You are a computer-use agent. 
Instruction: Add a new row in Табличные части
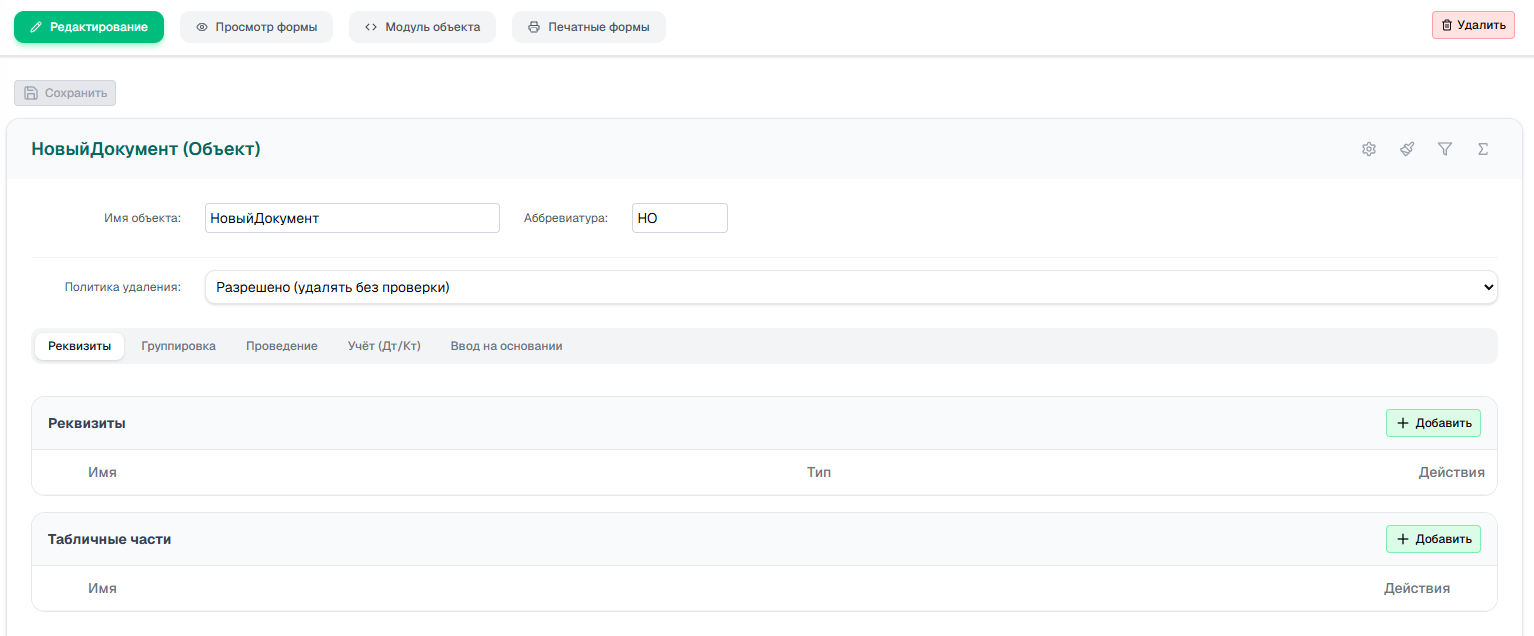1433,539
